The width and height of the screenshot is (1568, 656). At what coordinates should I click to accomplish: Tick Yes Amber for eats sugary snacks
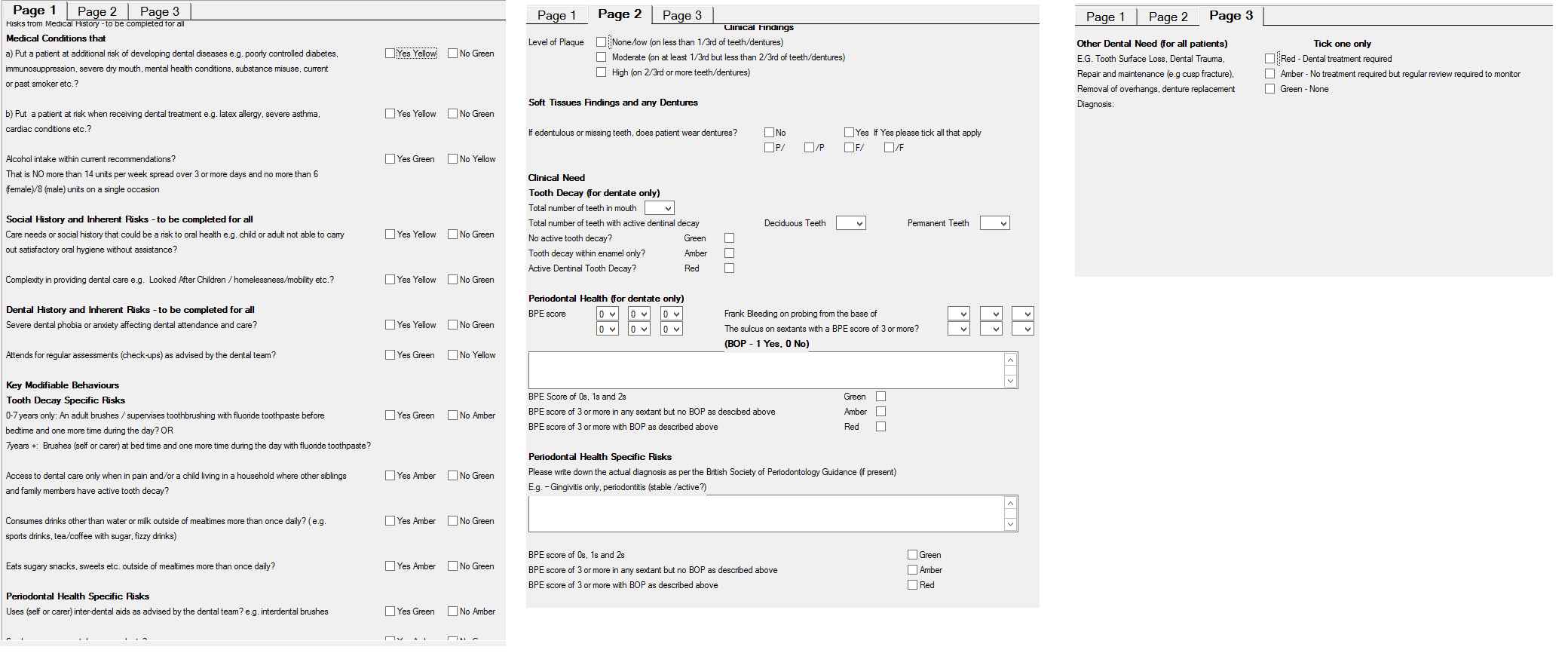390,566
